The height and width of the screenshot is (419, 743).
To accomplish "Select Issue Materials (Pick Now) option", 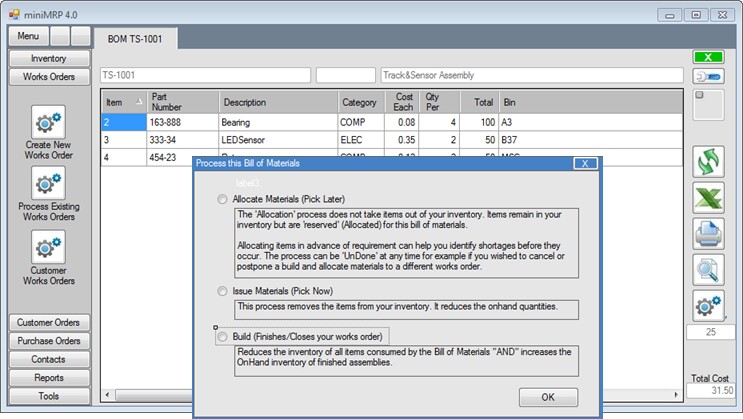I will 222,291.
